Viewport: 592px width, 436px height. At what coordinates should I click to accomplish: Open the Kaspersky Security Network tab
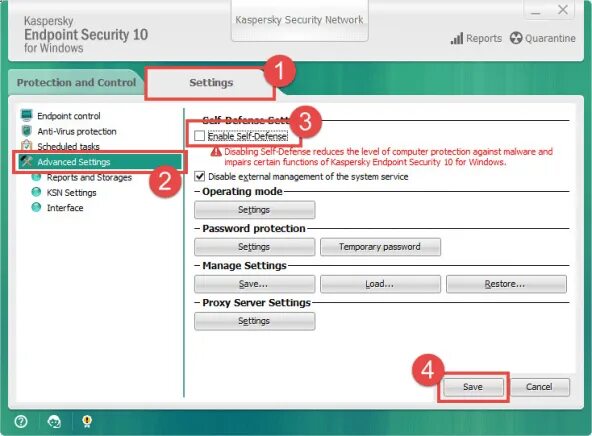[x=299, y=20]
